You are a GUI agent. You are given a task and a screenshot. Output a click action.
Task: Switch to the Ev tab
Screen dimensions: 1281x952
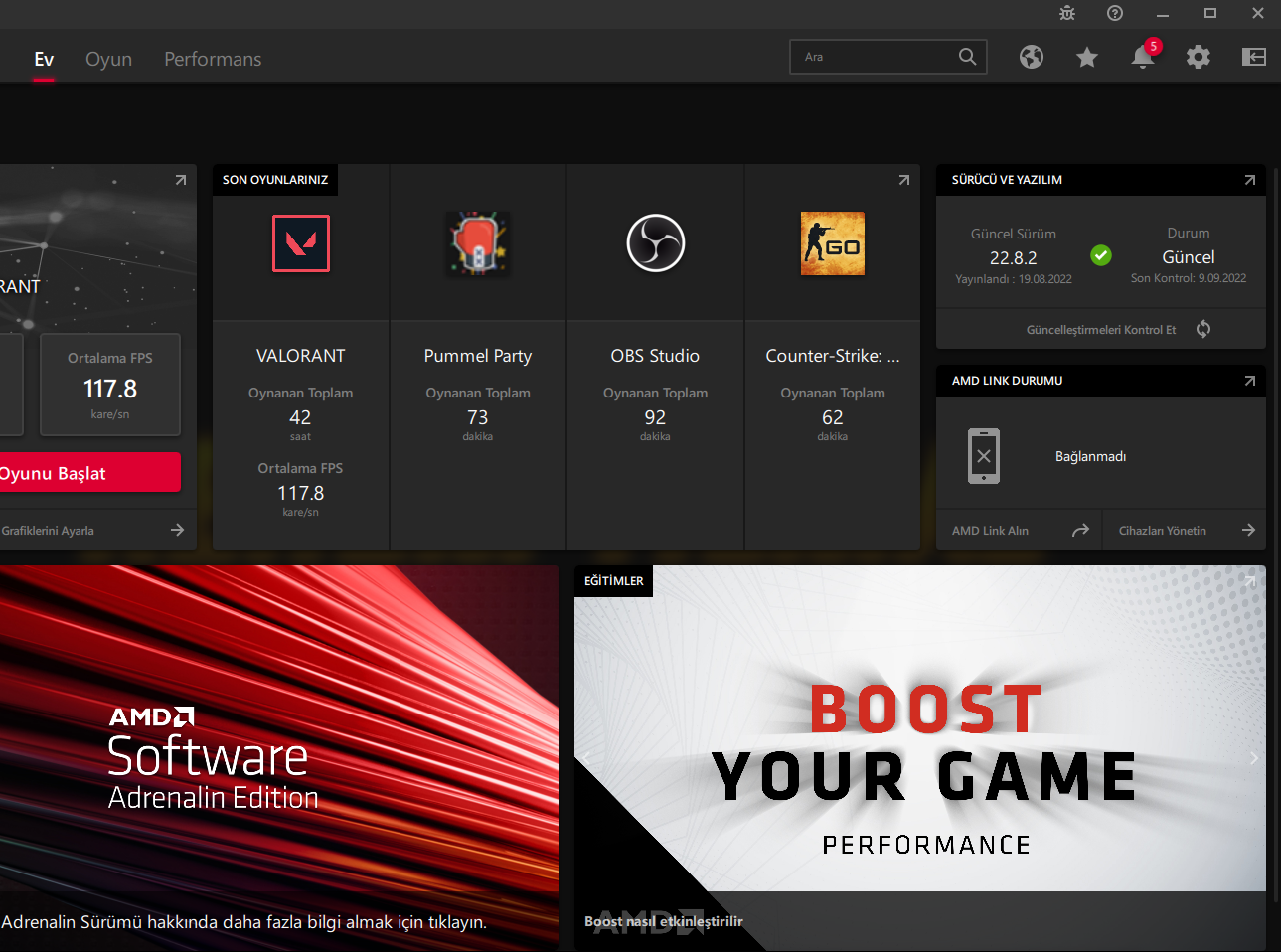[44, 59]
